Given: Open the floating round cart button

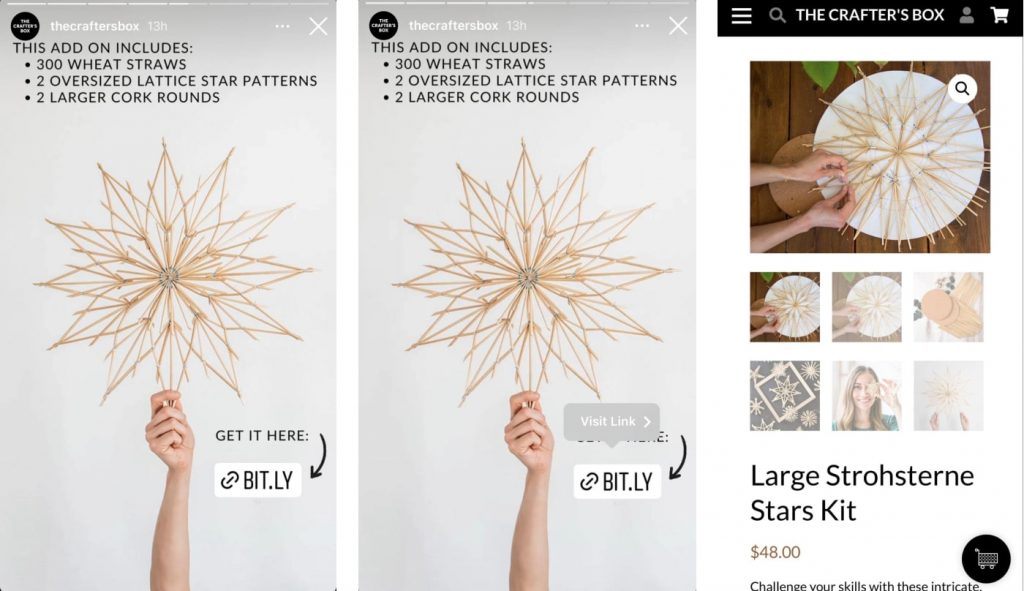Looking at the screenshot, I should coord(986,559).
